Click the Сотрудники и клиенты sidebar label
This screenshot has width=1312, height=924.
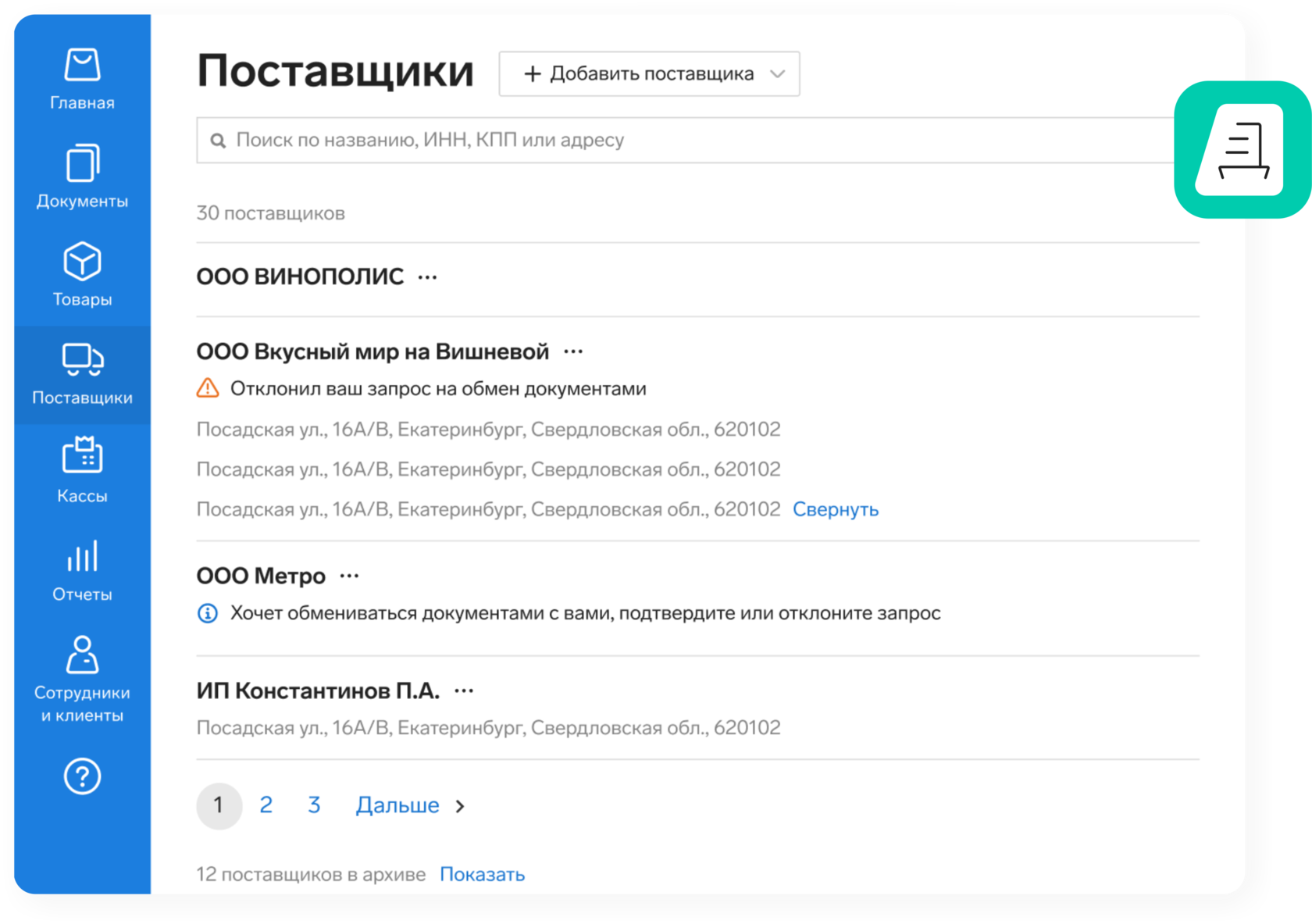[82, 705]
